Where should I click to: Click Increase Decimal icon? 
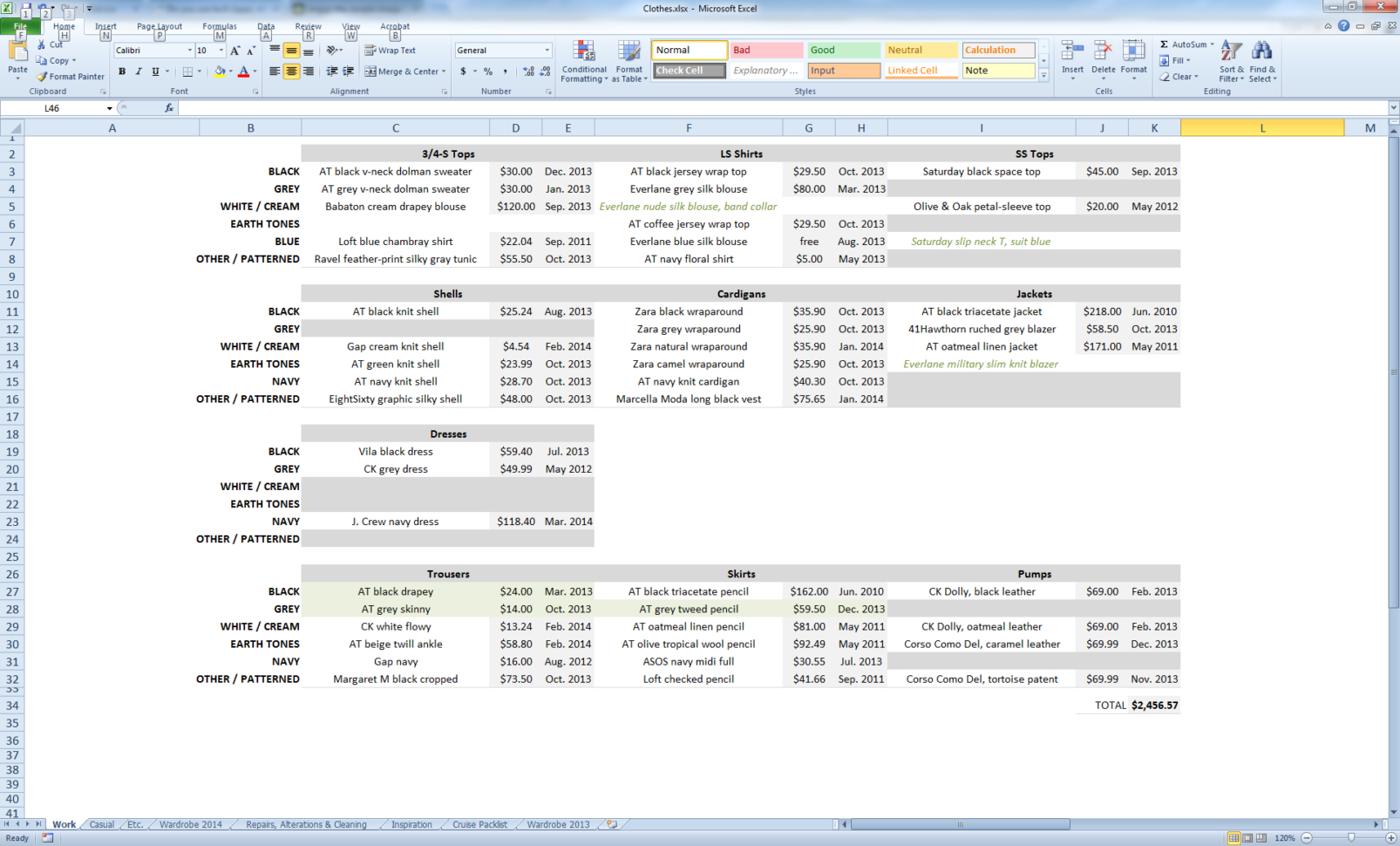pyautogui.click(x=528, y=72)
